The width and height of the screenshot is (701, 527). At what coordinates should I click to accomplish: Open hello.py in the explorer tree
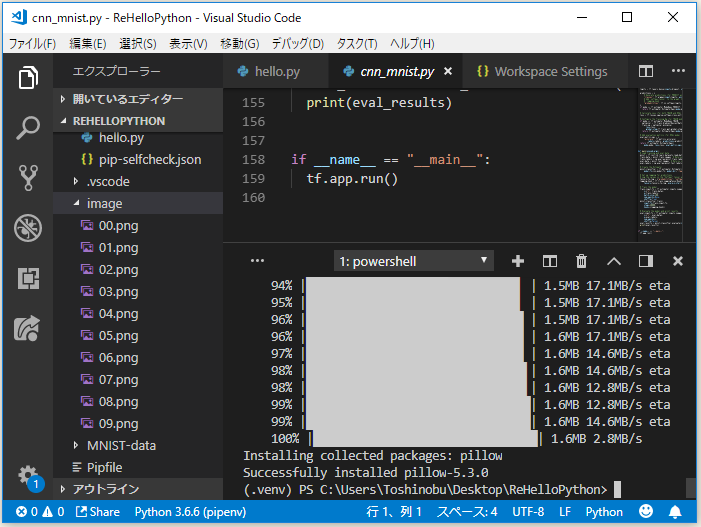click(x=138, y=138)
